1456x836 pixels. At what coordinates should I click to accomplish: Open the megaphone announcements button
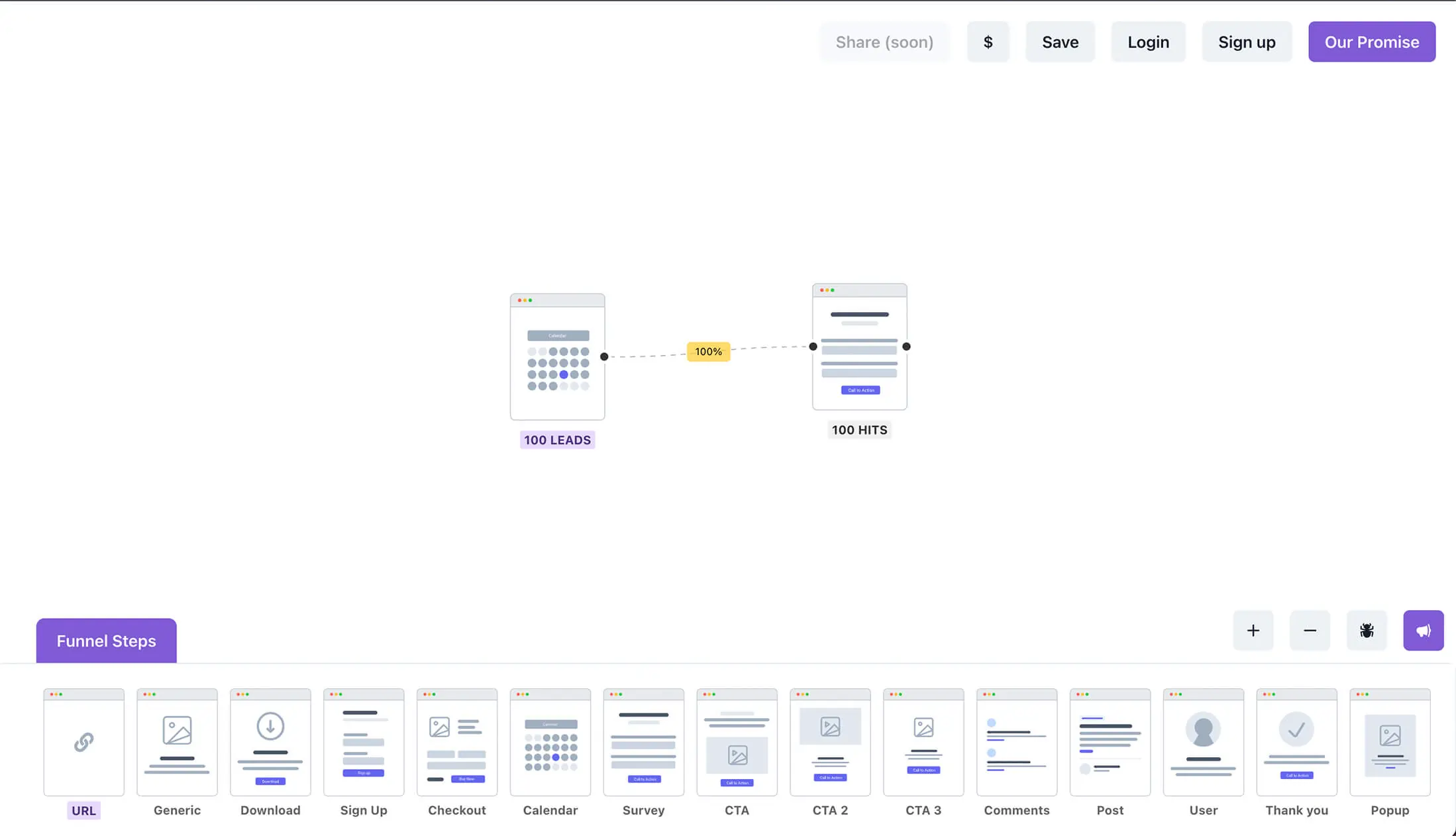(x=1424, y=631)
